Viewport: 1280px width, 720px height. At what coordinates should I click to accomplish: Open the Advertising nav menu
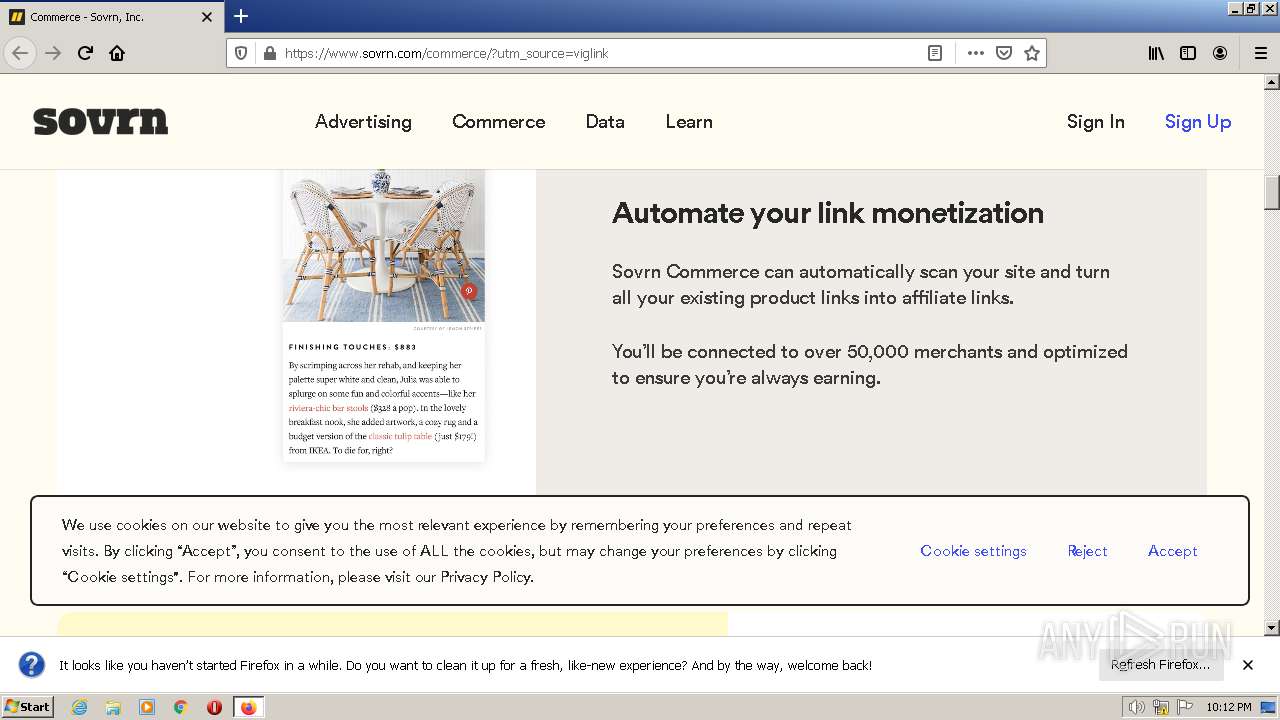[363, 121]
